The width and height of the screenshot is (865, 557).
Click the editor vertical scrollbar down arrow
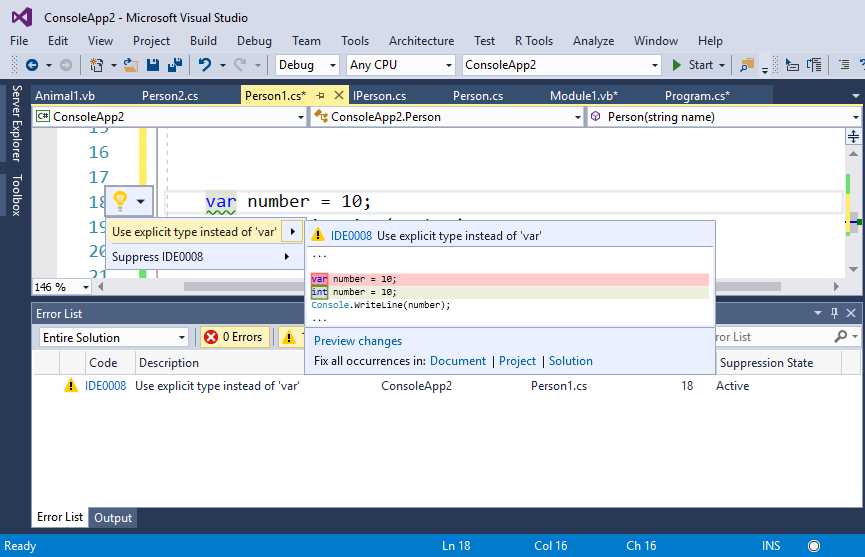[853, 269]
